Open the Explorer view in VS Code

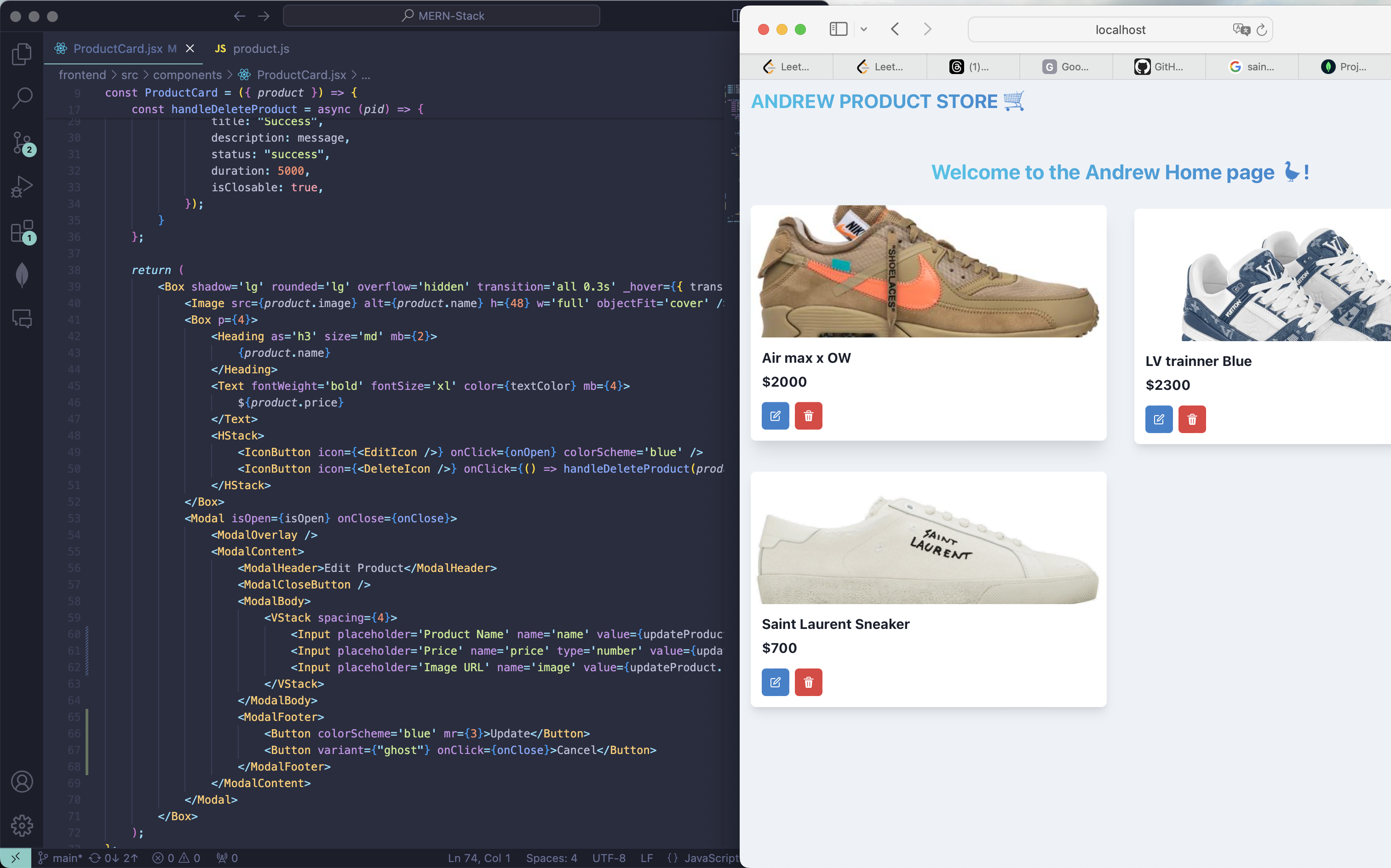tap(22, 54)
